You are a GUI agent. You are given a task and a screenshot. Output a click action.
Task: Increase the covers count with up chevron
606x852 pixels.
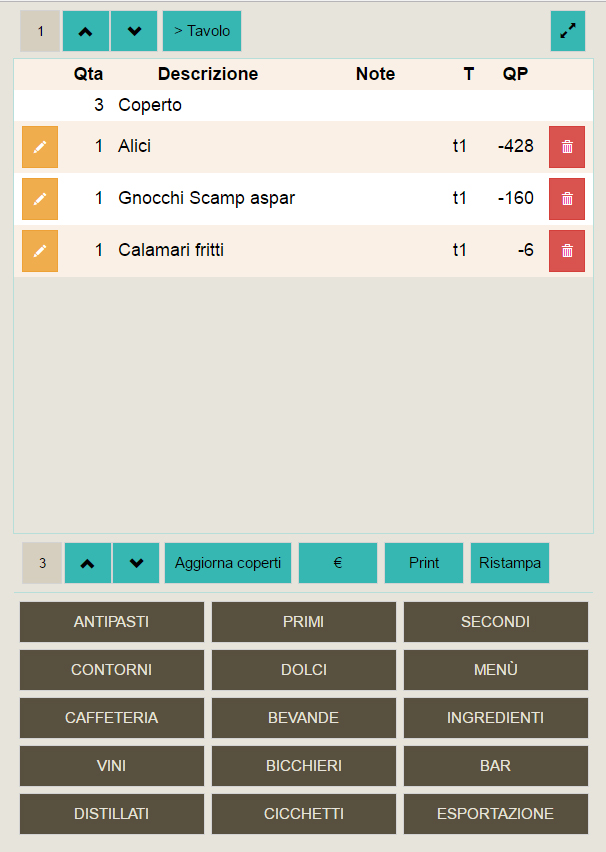pyautogui.click(x=88, y=563)
